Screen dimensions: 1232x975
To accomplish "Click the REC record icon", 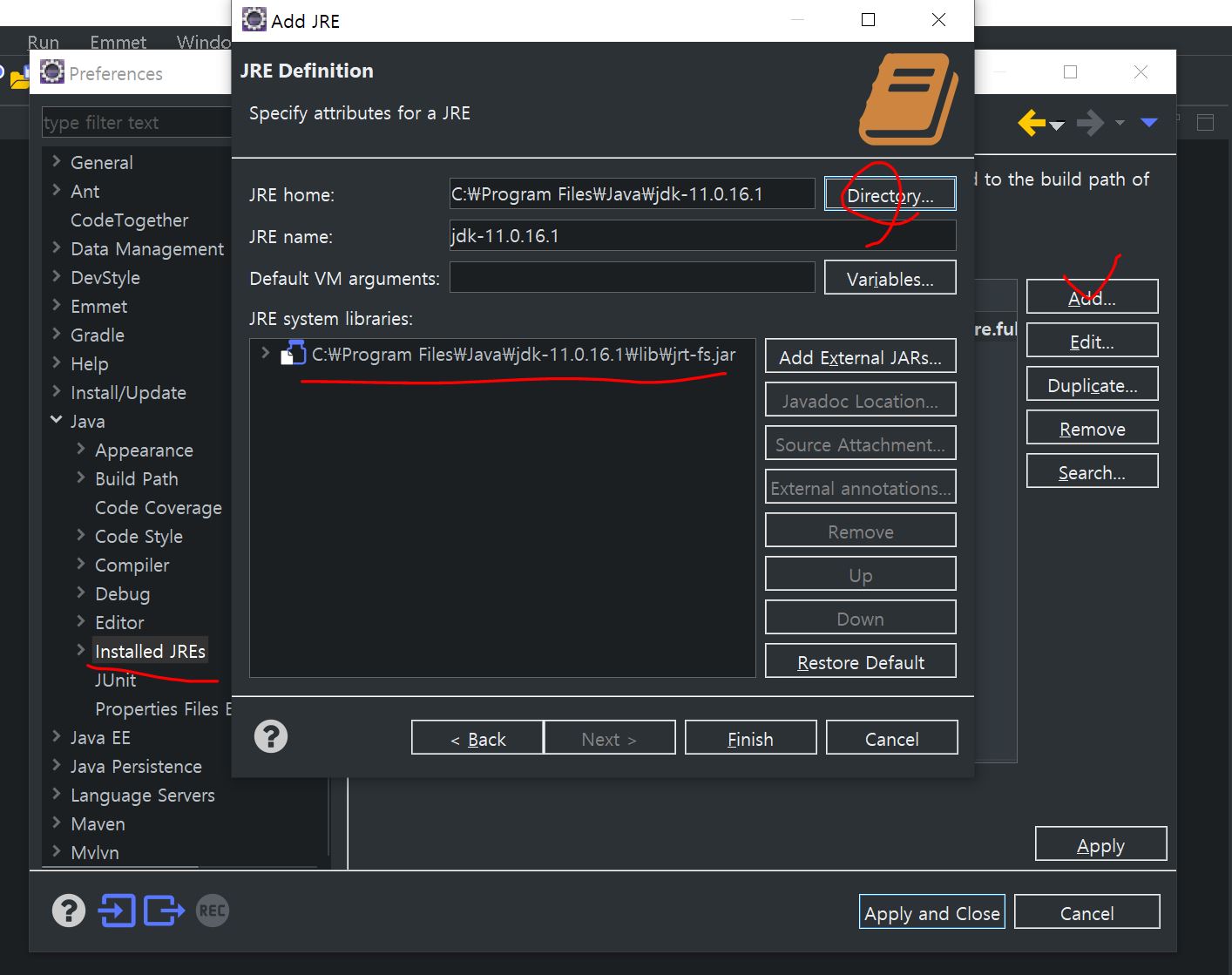I will click(213, 911).
